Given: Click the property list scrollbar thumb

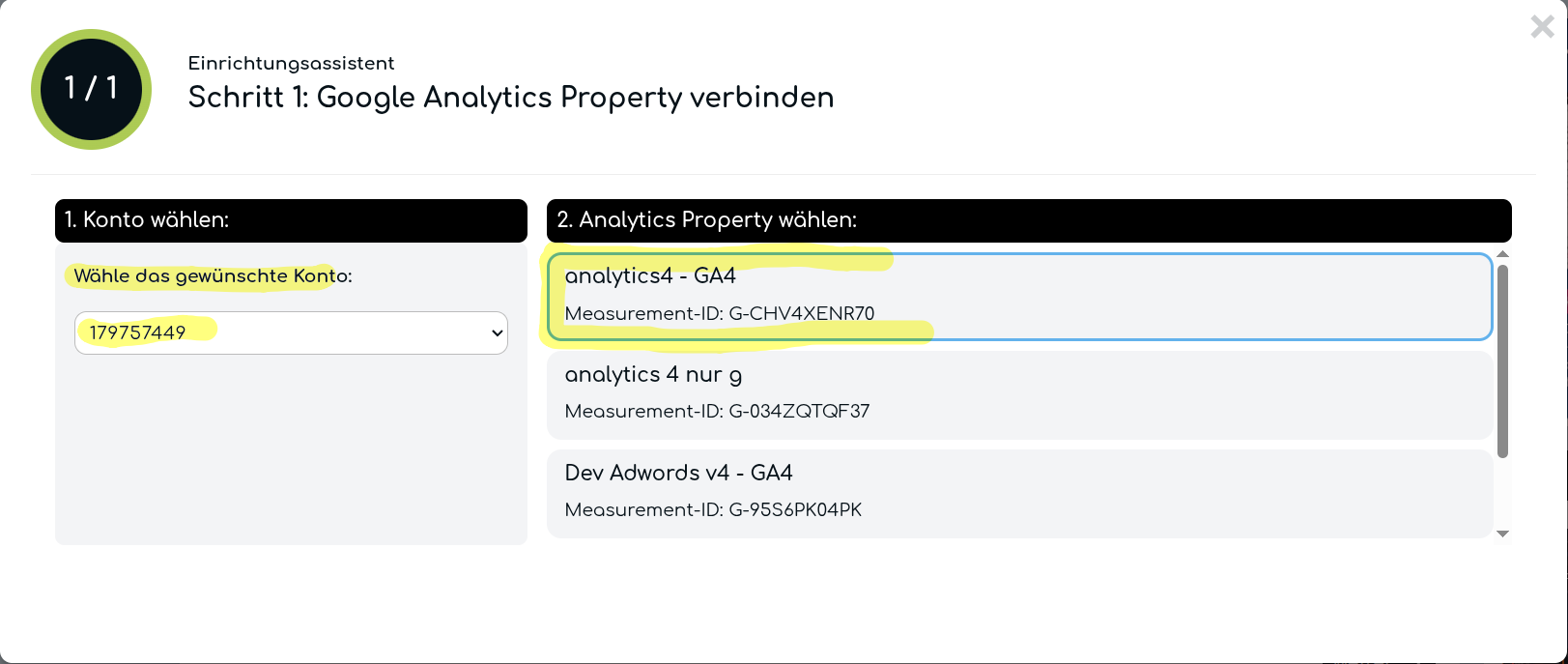Looking at the screenshot, I should (1502, 361).
